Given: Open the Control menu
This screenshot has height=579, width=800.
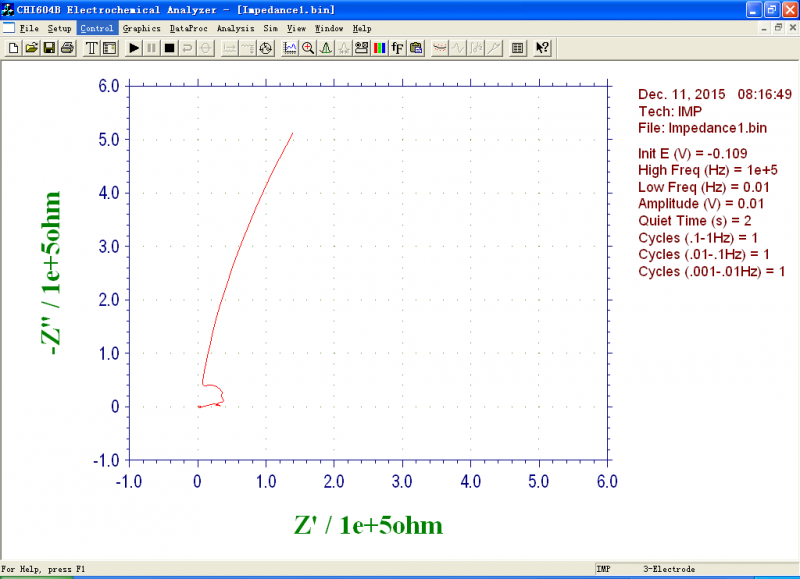Looking at the screenshot, I should pyautogui.click(x=97, y=29).
